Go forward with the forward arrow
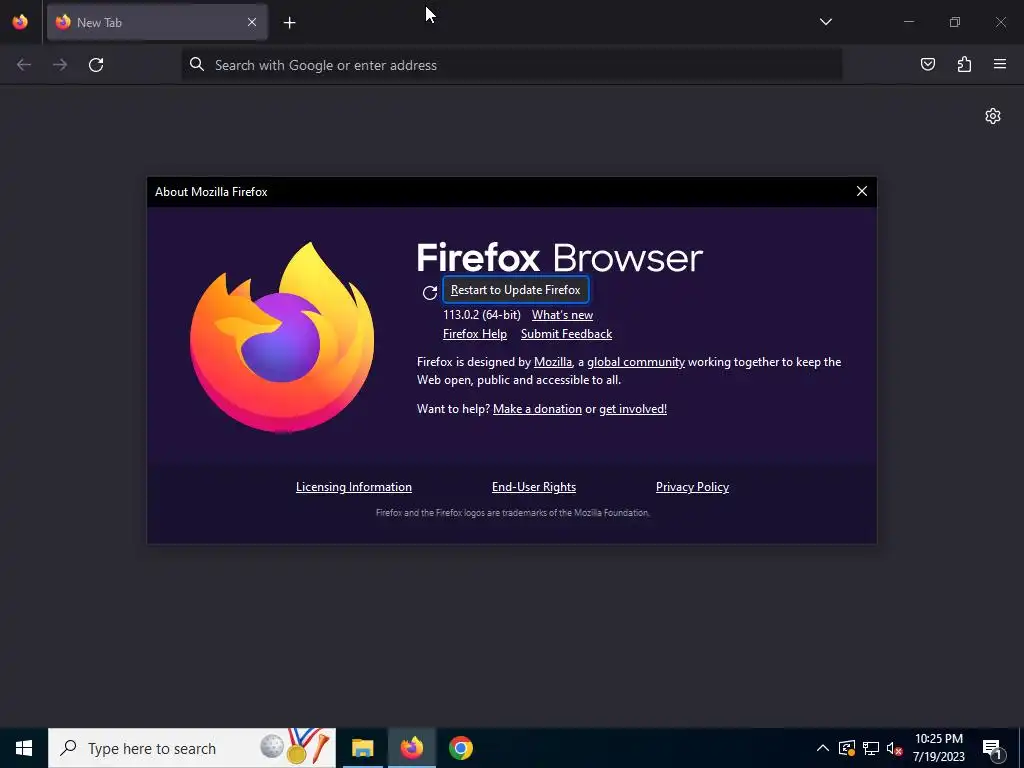 coord(60,65)
